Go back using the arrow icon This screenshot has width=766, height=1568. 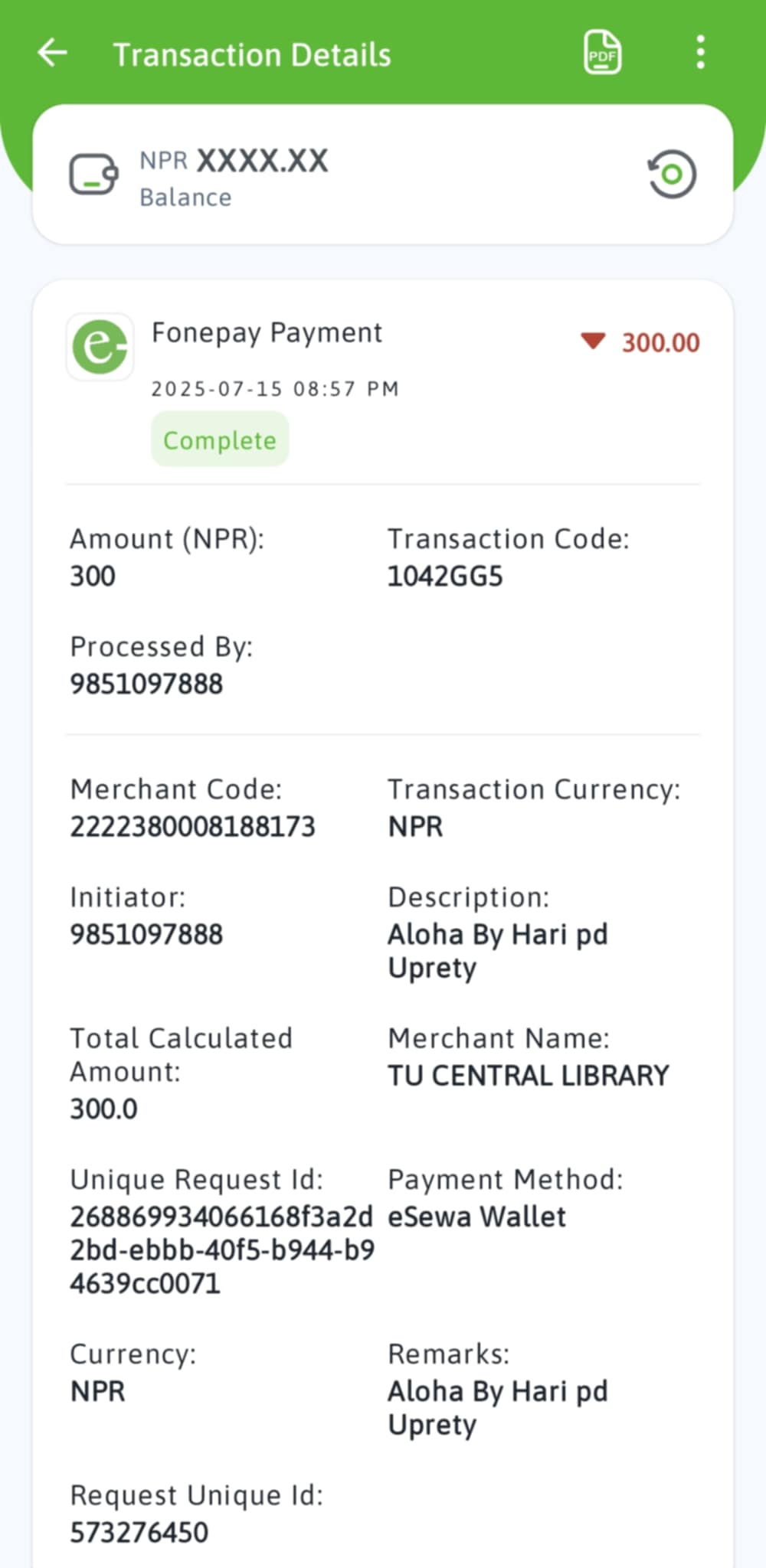click(x=53, y=53)
